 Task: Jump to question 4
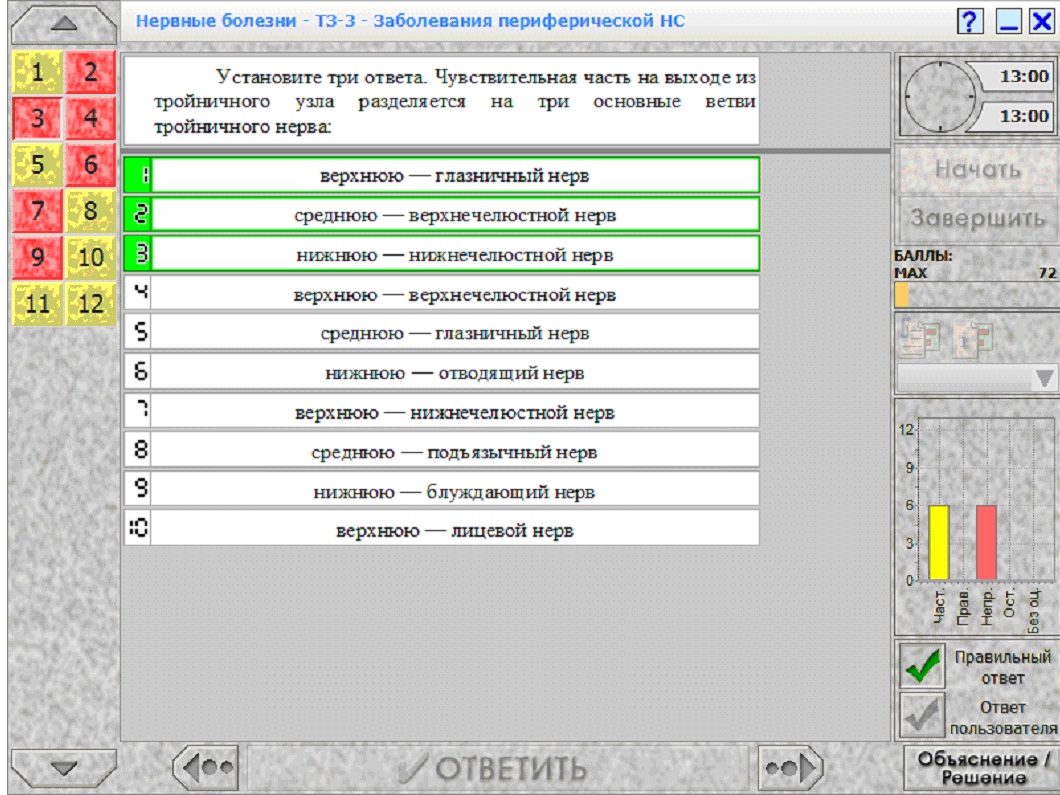point(91,118)
